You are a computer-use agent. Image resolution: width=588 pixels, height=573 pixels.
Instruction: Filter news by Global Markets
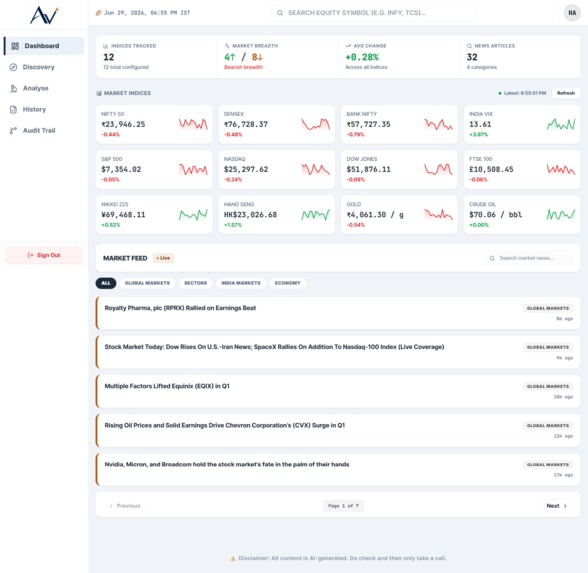147,283
